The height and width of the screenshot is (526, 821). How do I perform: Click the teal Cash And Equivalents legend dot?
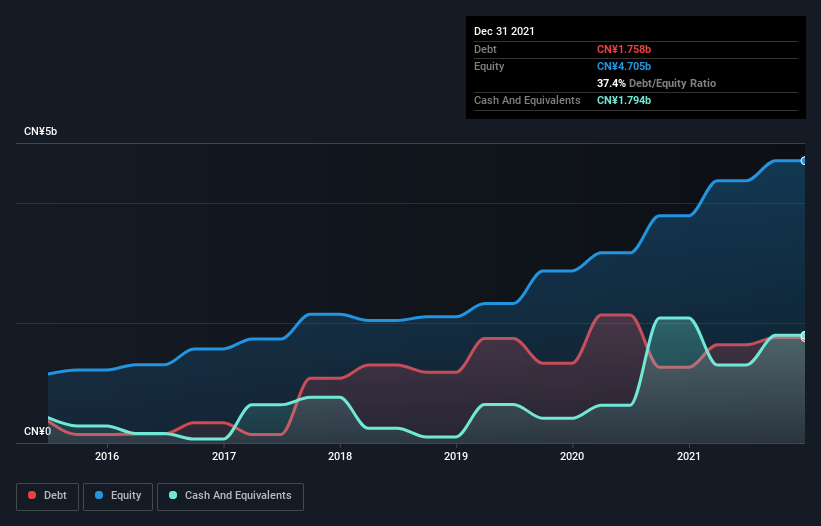coord(173,495)
